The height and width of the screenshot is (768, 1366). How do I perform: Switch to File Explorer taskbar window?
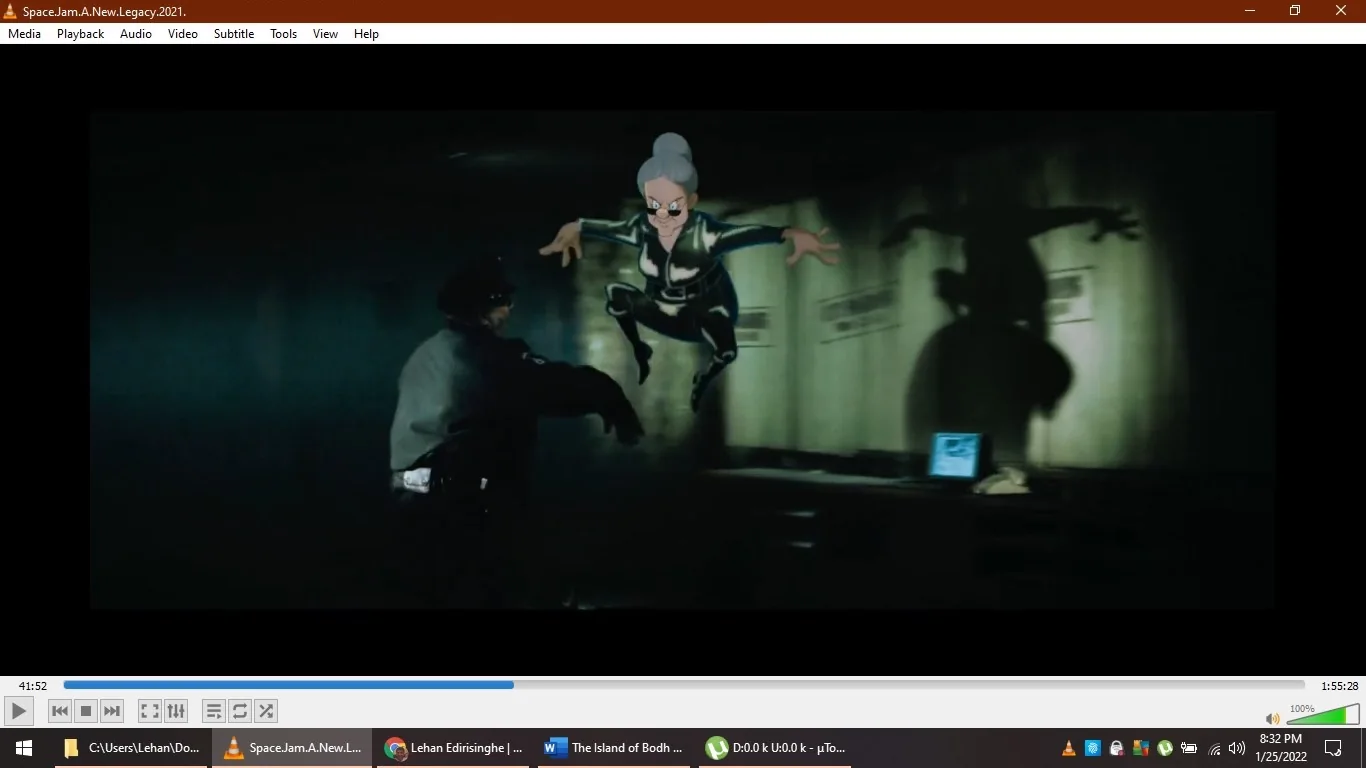[132, 748]
